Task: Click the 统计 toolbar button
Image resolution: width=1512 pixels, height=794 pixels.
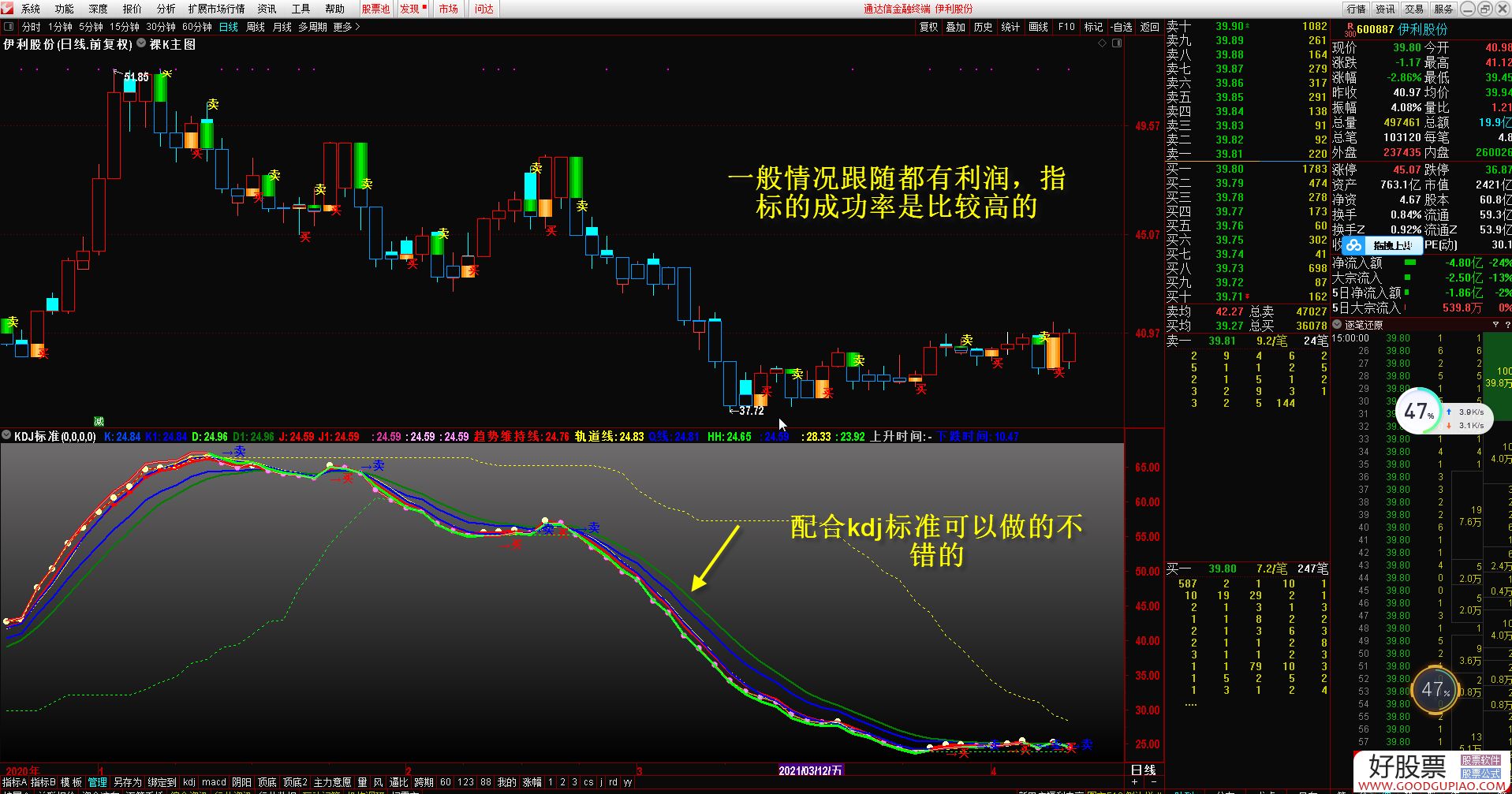Action: coord(1010,27)
